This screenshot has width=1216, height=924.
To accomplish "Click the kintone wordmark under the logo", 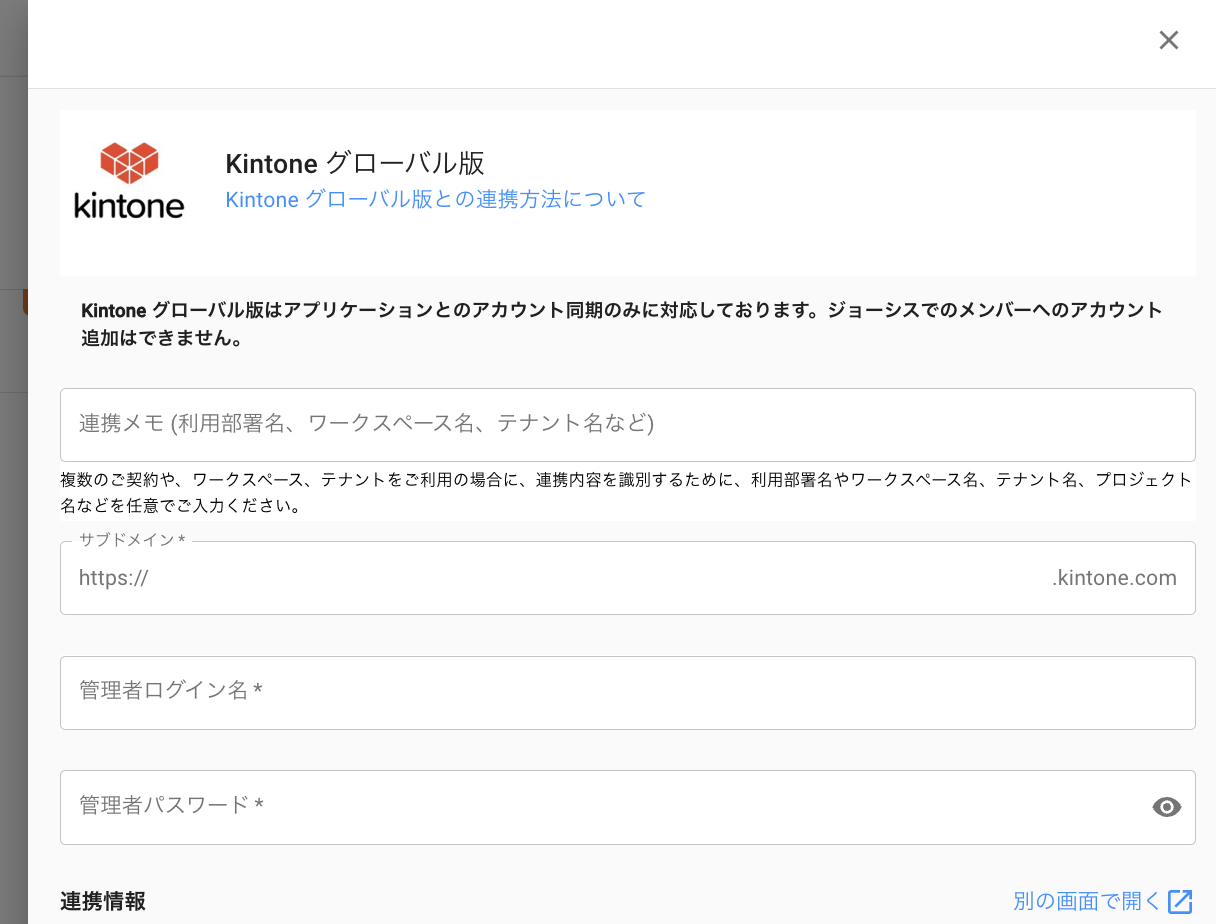I will pyautogui.click(x=129, y=206).
